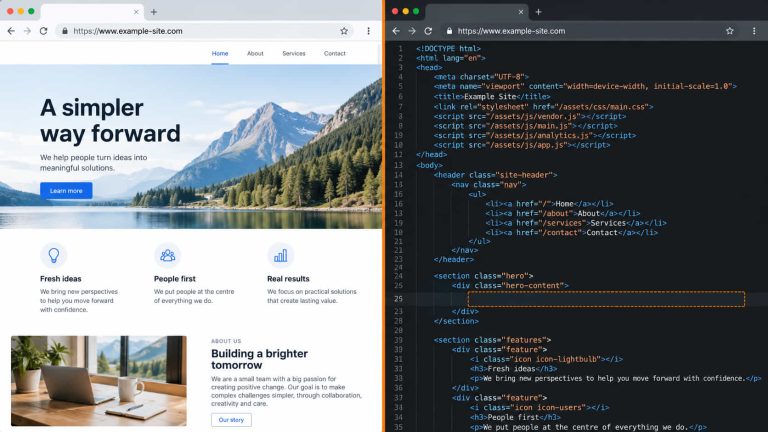Click the dashed empty line box in the code
Image resolution: width=768 pixels, height=432 pixels.
point(606,299)
